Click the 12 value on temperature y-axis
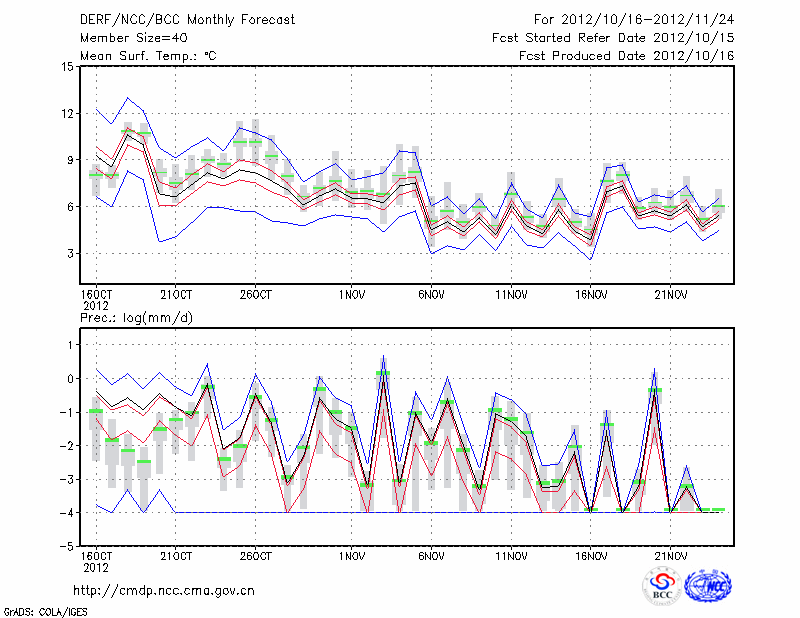The image size is (800, 618). [x=66, y=114]
